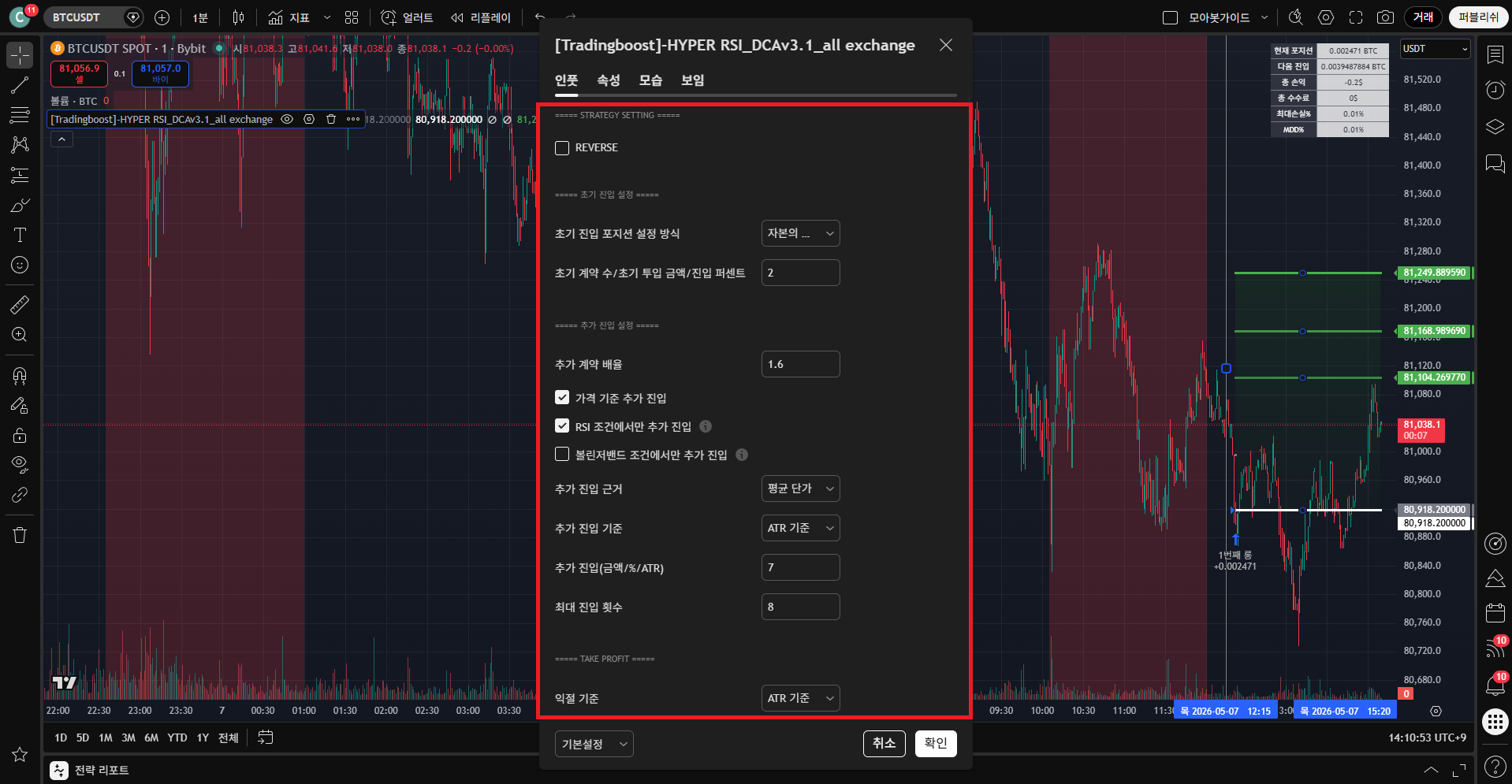
Task: Open the help center question icon
Action: (1495, 765)
